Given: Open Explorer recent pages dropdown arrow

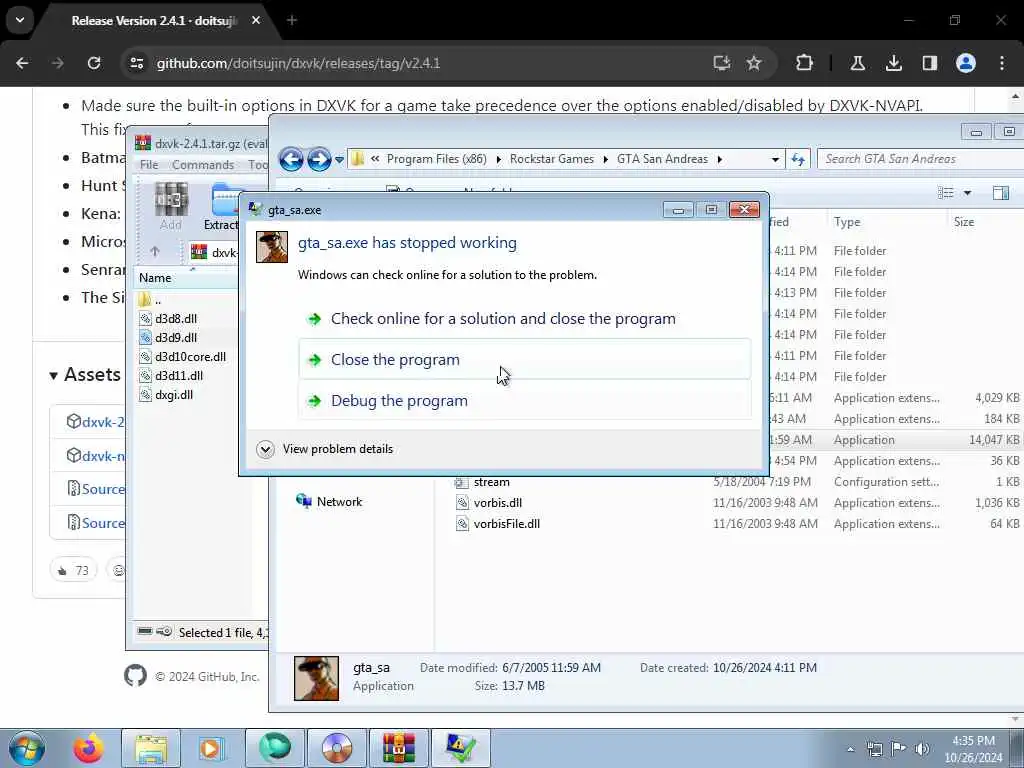Looking at the screenshot, I should pyautogui.click(x=339, y=159).
